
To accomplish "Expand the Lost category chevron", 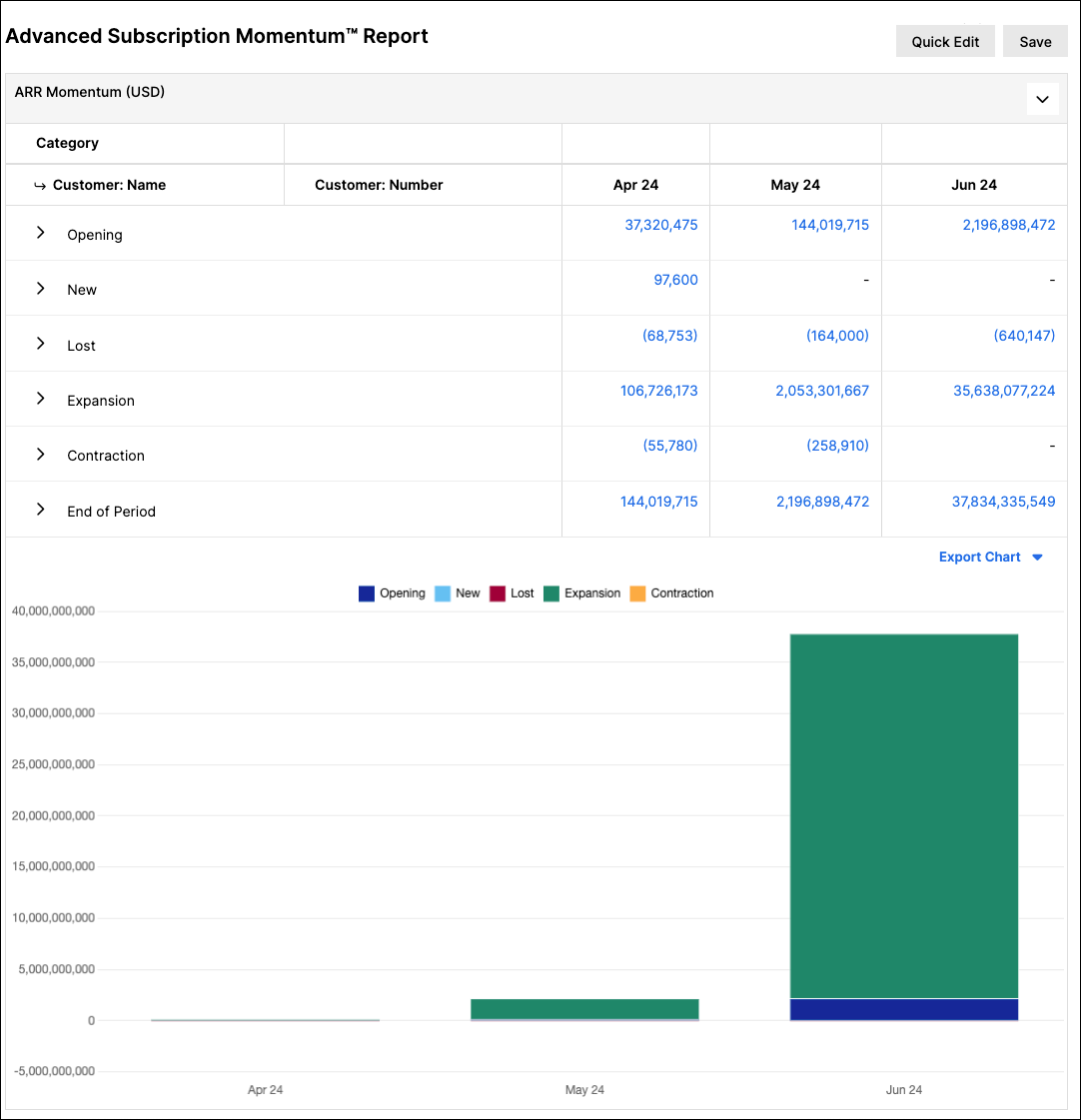I will (41, 344).
